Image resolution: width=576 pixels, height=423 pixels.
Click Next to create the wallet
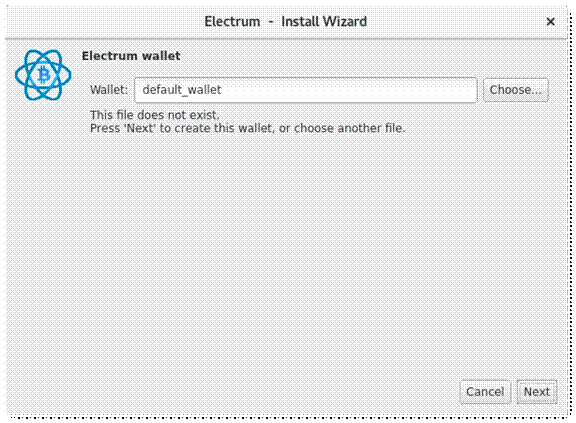pyautogui.click(x=537, y=392)
